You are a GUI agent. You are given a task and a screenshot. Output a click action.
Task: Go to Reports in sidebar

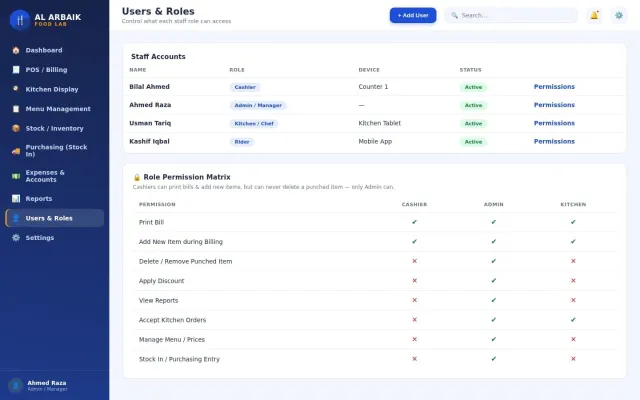click(55, 199)
